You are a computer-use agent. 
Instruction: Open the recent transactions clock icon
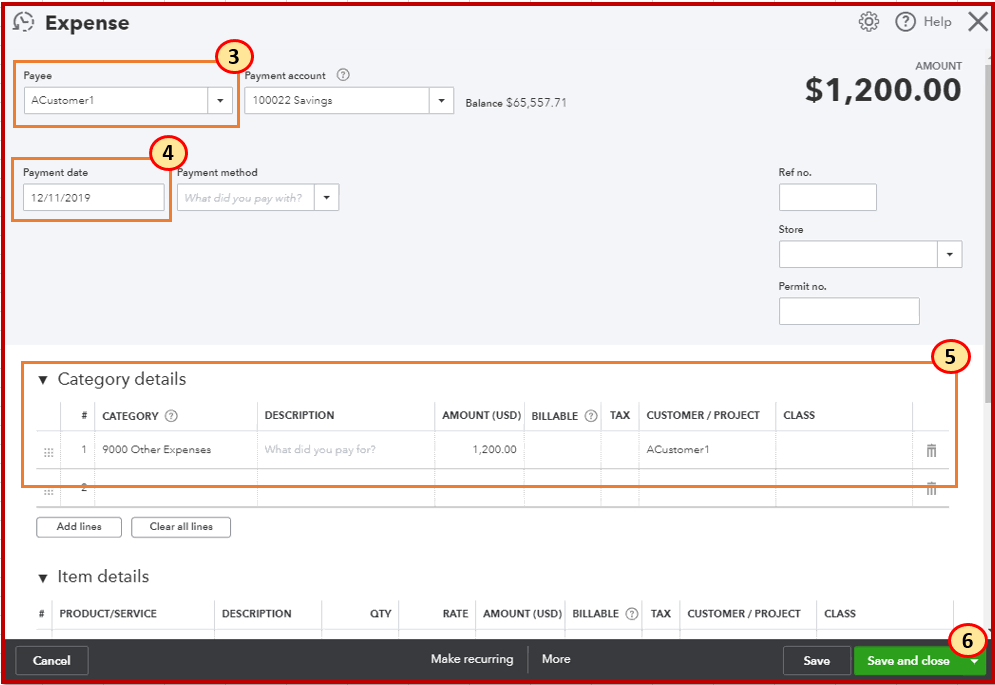pos(23,22)
